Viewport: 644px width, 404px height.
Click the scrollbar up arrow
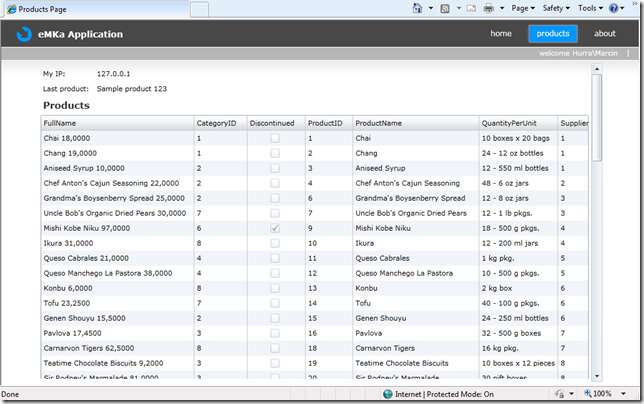coord(597,69)
